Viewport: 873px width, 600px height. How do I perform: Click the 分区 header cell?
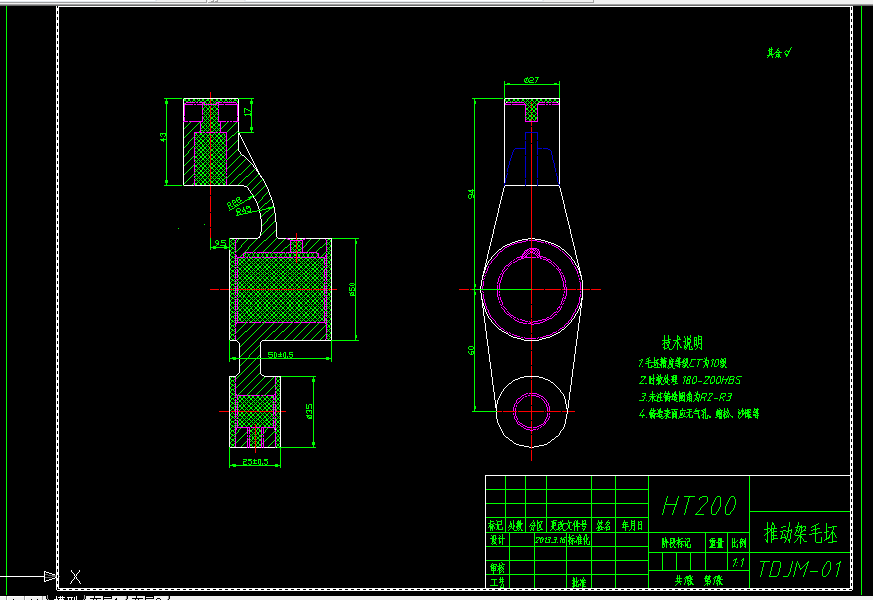pyautogui.click(x=536, y=525)
